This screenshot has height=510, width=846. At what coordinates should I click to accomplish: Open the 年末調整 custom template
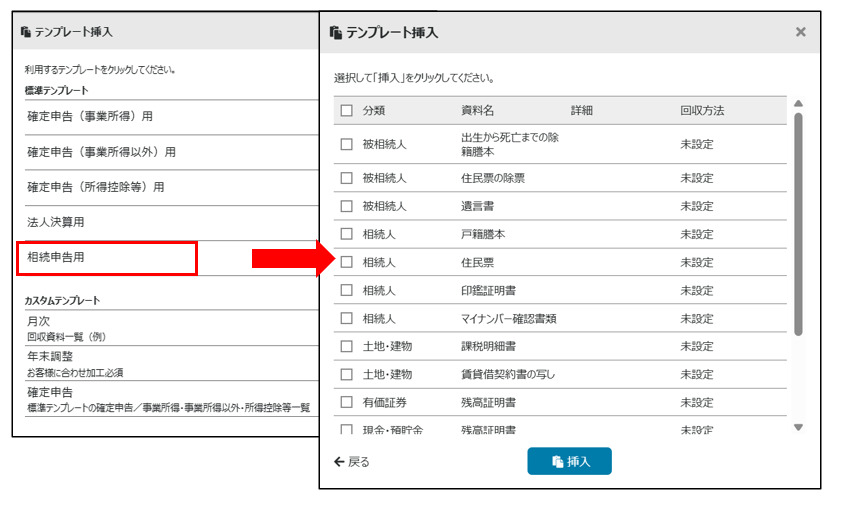52,358
